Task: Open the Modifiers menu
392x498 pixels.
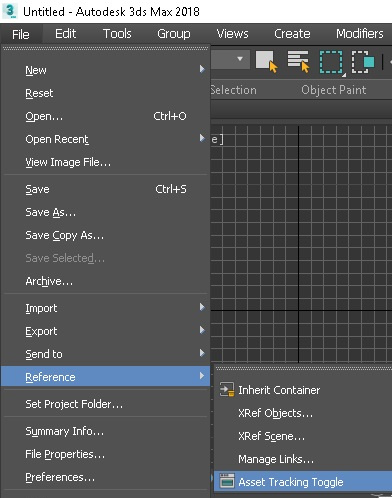Action: (359, 34)
